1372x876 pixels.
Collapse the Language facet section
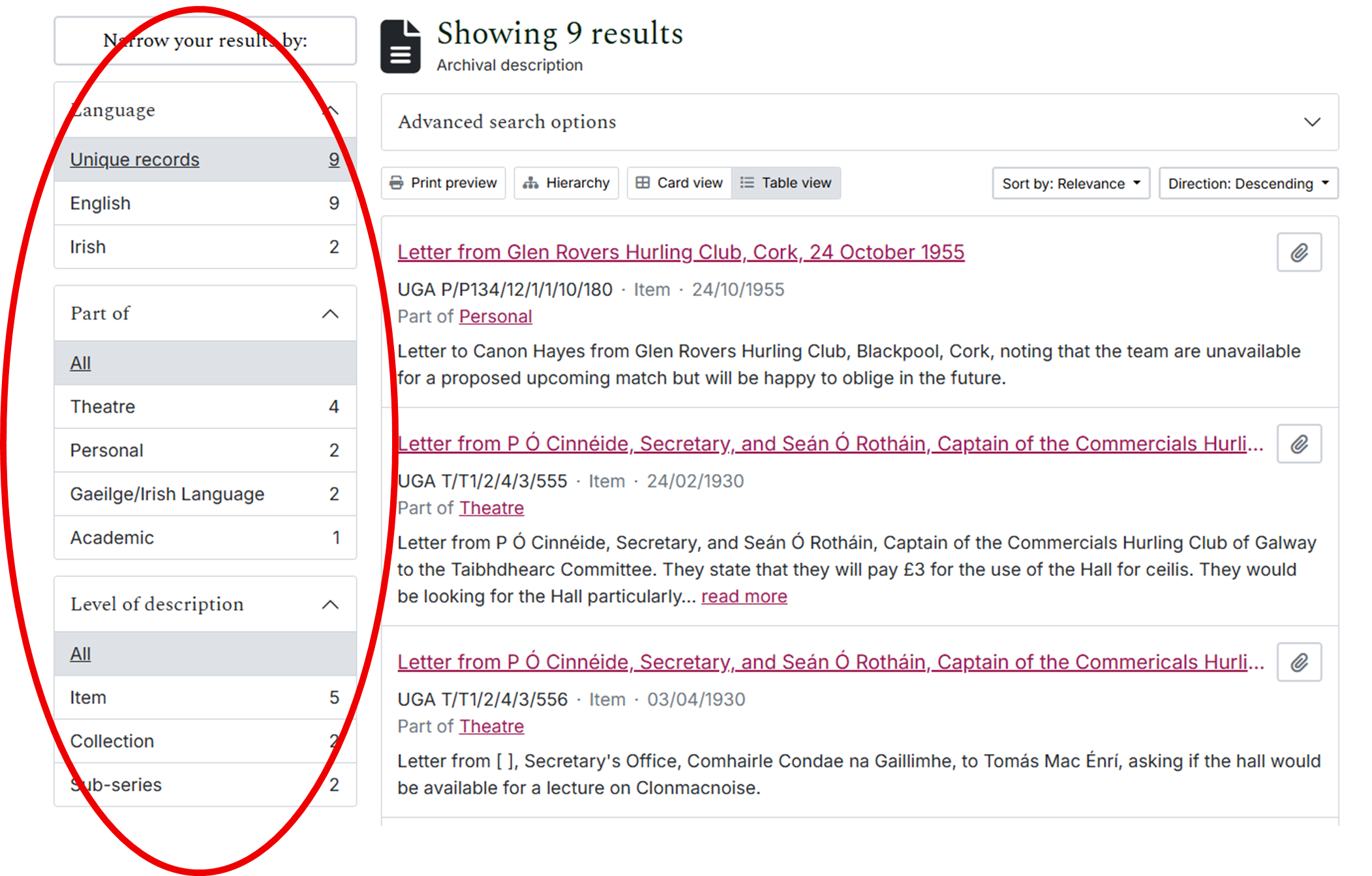coord(332,109)
